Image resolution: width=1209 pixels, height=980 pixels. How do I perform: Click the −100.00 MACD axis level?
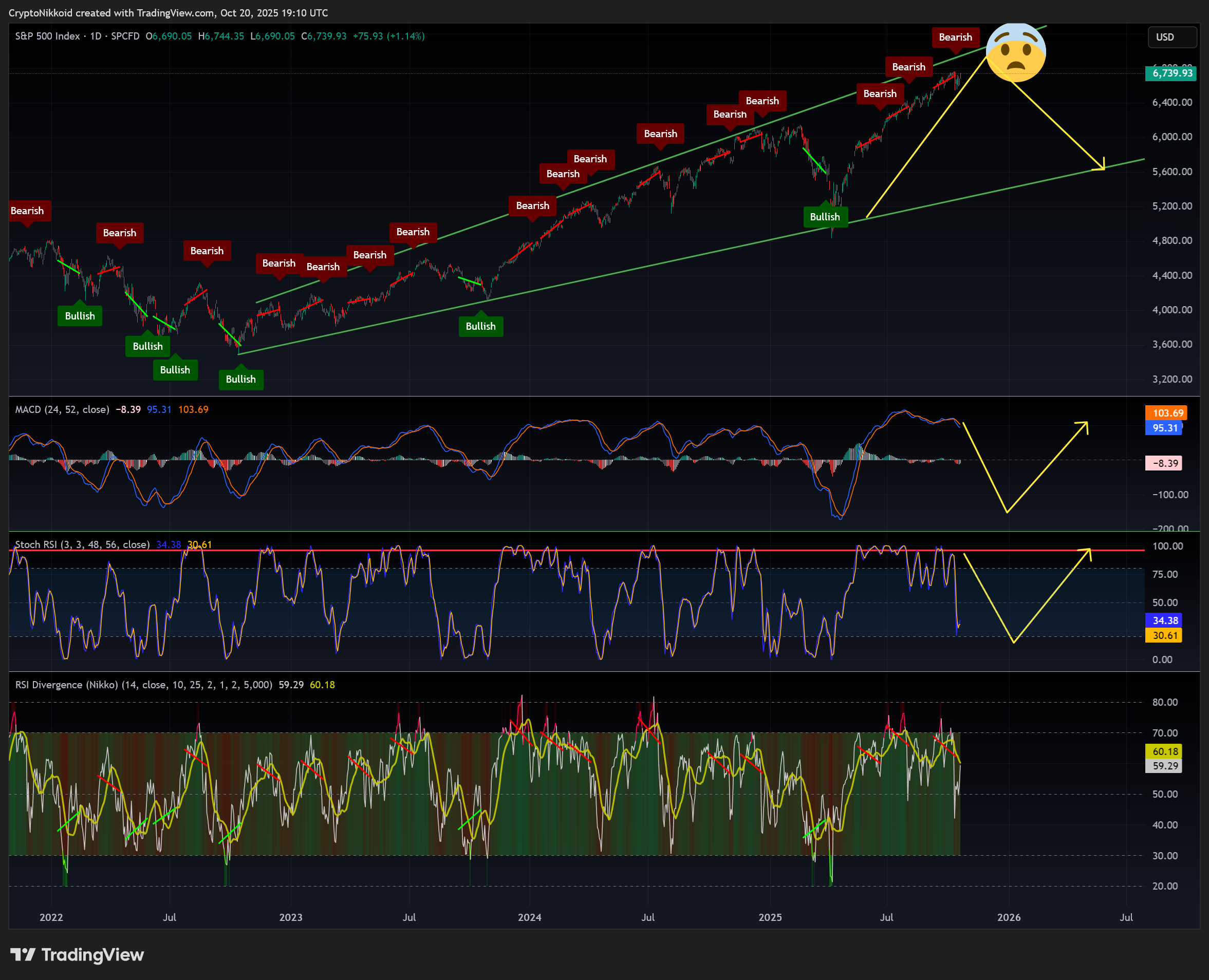pyautogui.click(x=1169, y=495)
